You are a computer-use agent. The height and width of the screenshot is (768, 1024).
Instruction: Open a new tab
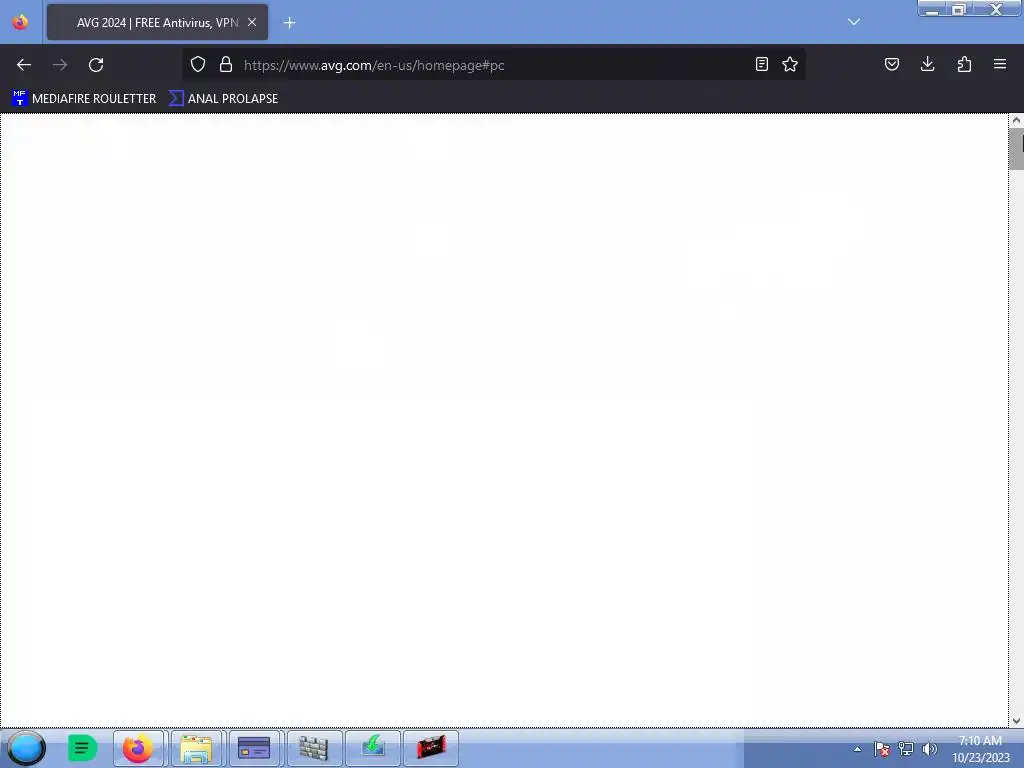(289, 23)
